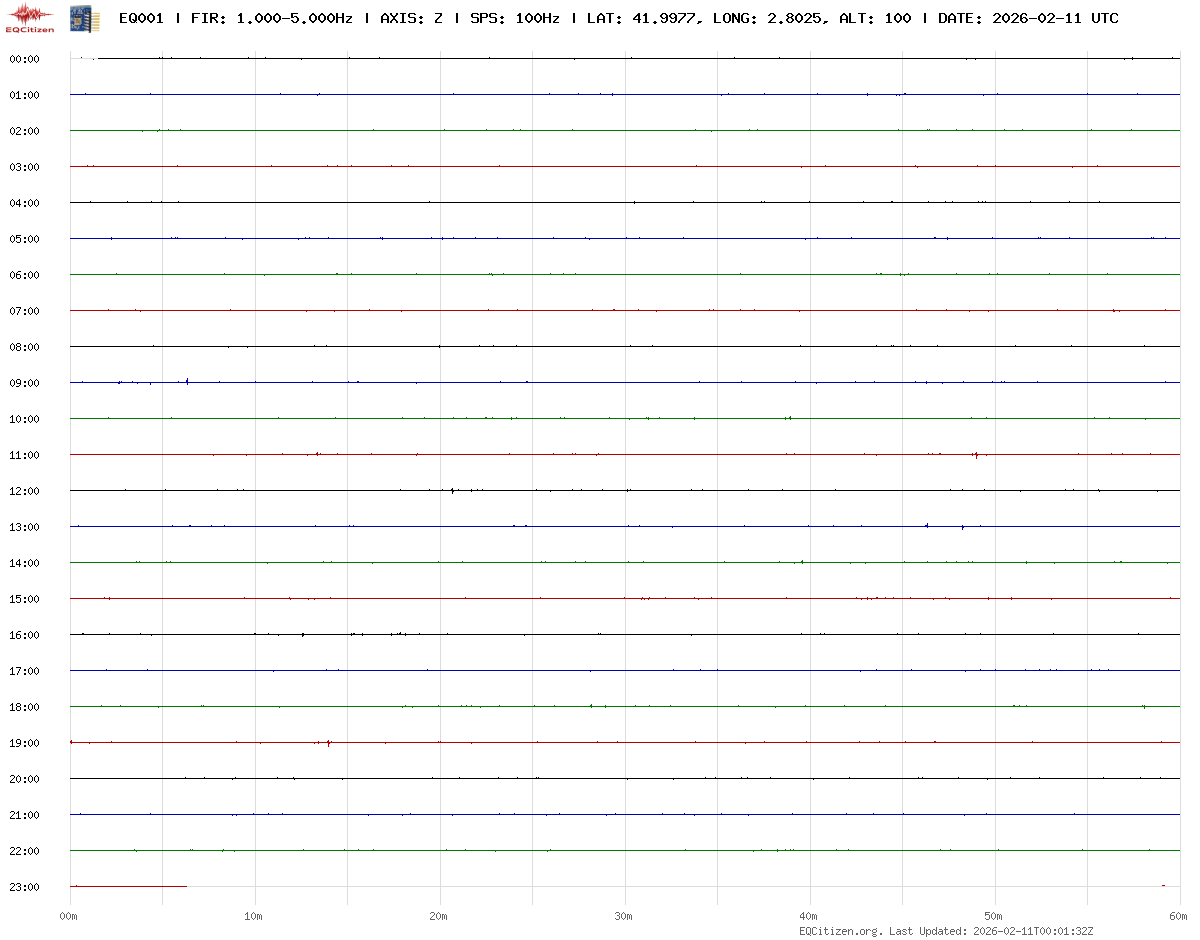
Task: Click the spike on the 19:00 red trace
Action: pos(329,743)
